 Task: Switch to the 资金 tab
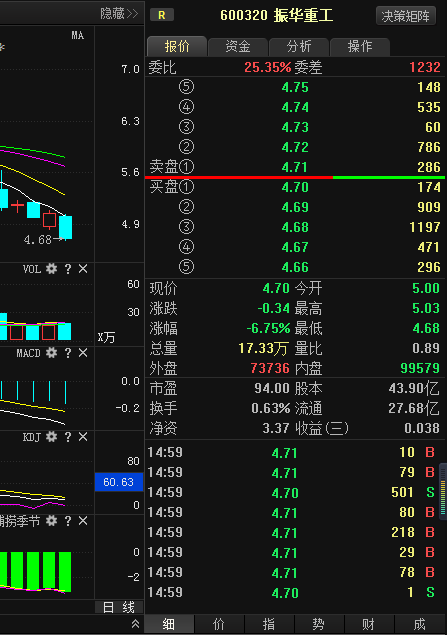(x=238, y=47)
